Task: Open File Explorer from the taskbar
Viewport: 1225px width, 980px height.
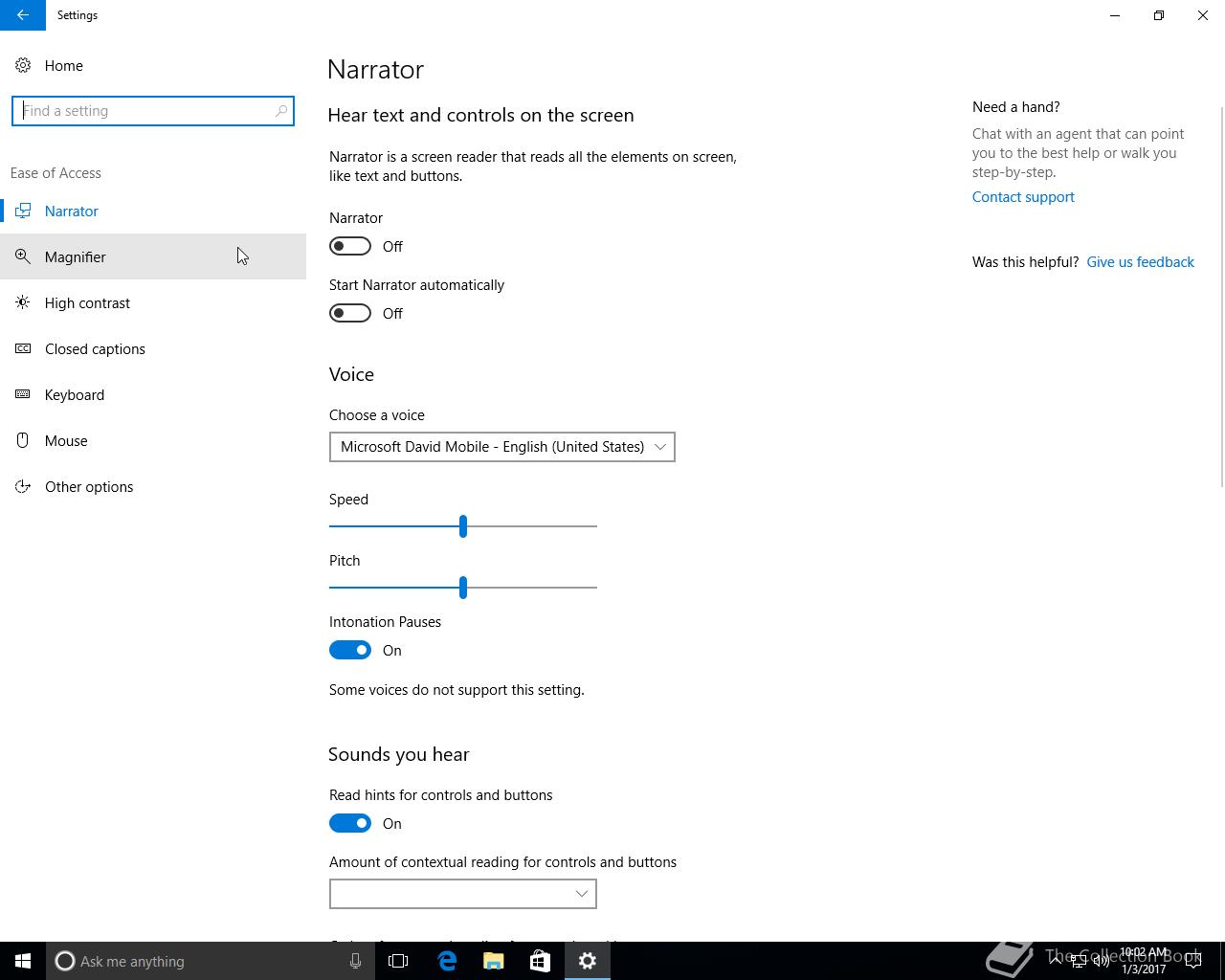Action: tap(494, 961)
